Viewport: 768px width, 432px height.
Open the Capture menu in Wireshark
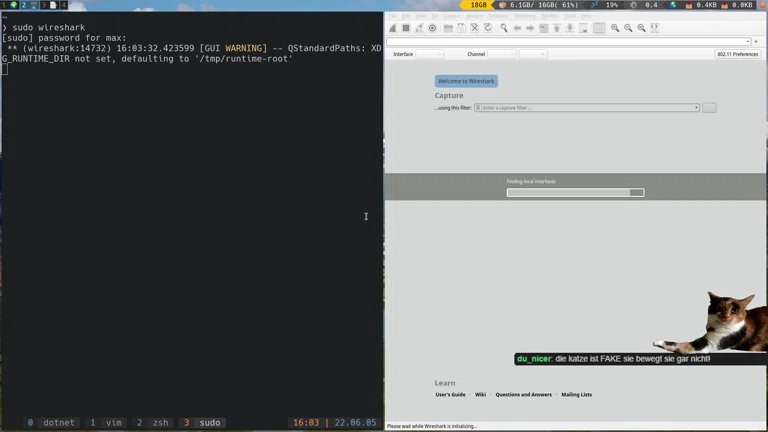pos(452,16)
